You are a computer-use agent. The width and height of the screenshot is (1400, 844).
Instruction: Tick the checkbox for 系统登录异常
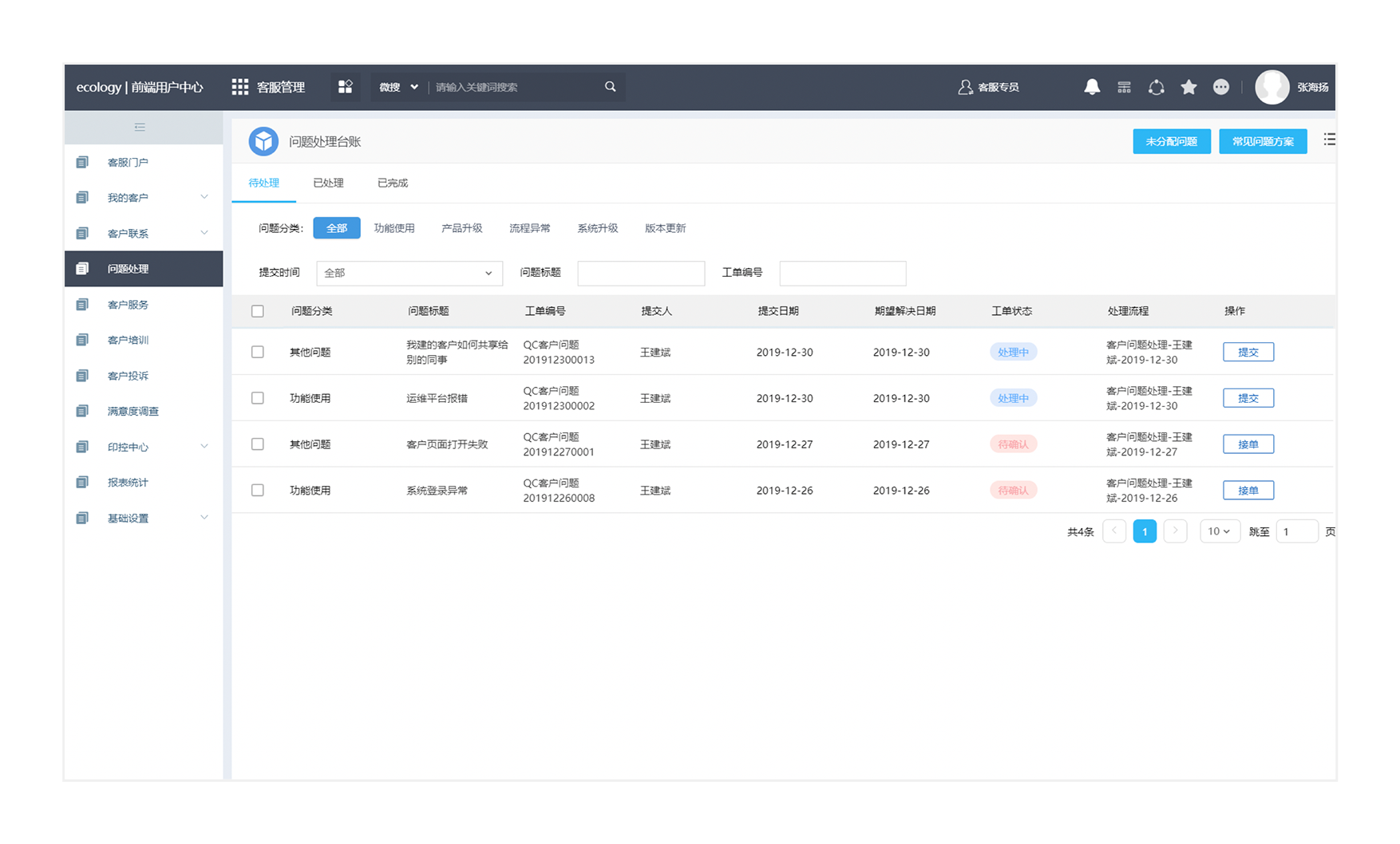[x=257, y=491]
